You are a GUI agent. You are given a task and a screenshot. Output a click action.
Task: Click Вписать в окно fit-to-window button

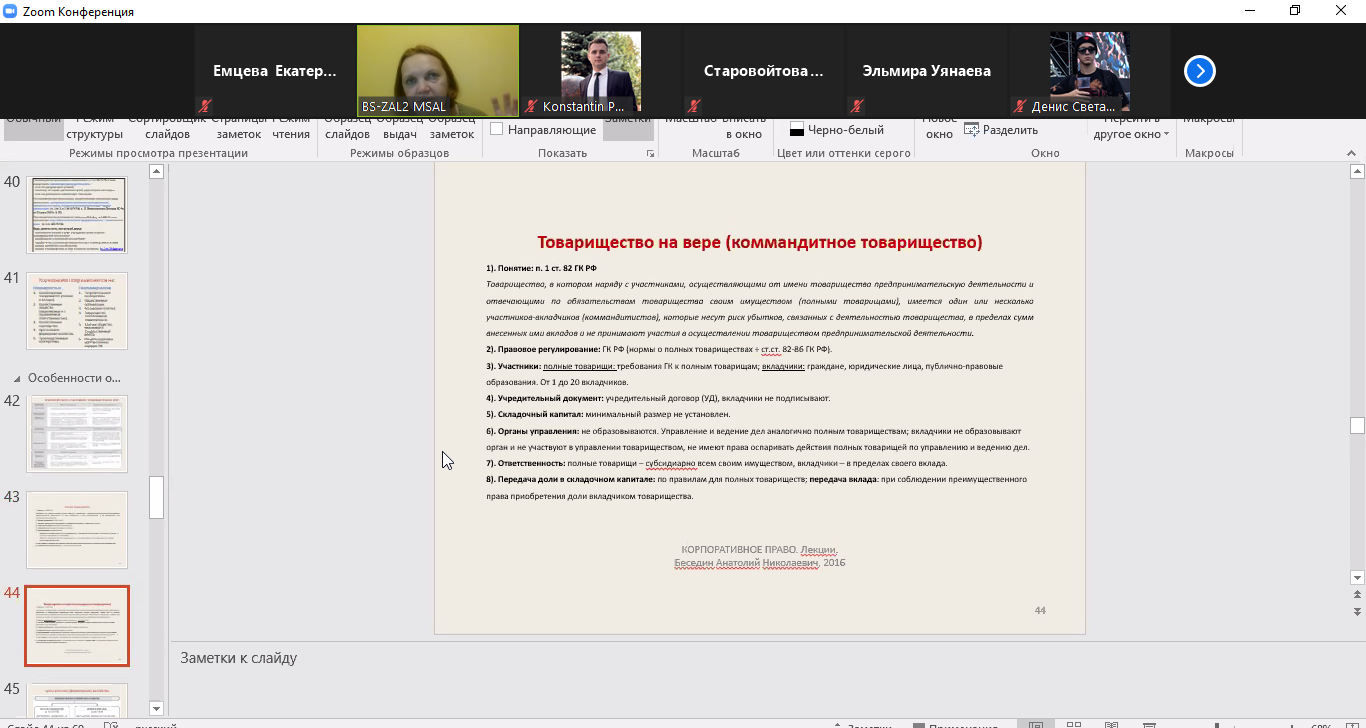(742, 127)
